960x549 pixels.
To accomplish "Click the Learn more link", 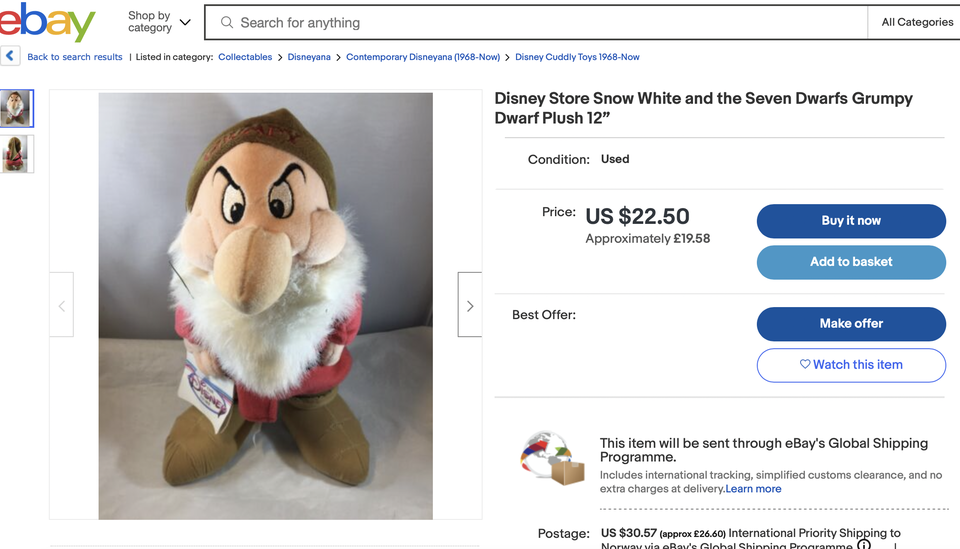I will [754, 489].
